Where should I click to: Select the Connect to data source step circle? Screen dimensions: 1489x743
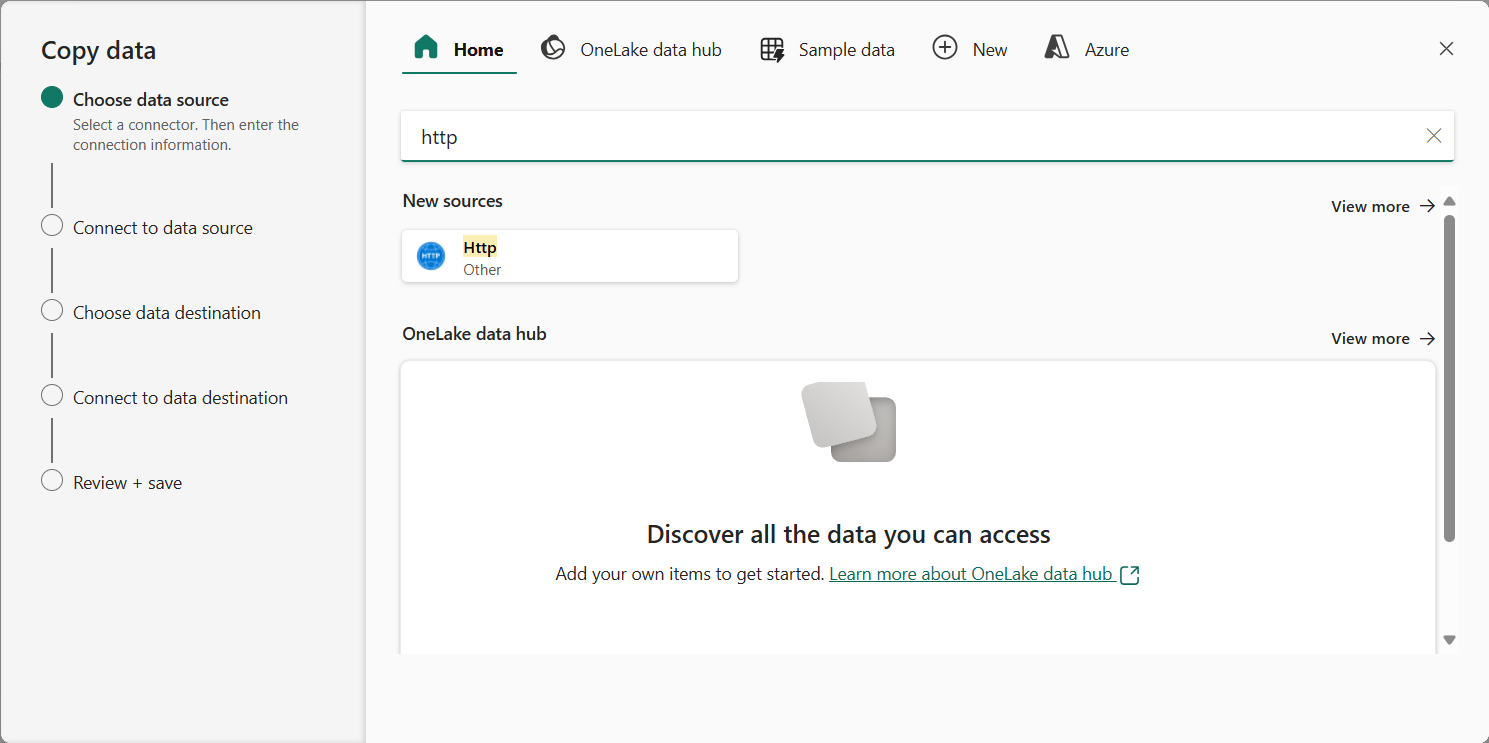point(52,225)
